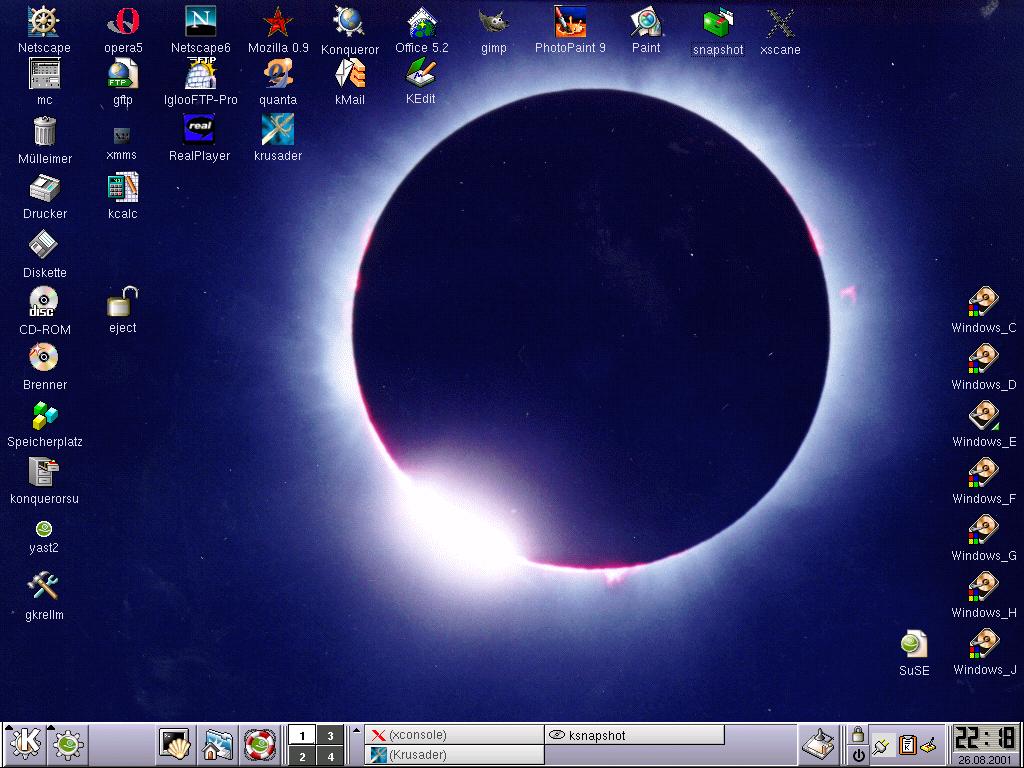Launch the yast2 desktop icon
The height and width of the screenshot is (768, 1024).
pyautogui.click(x=44, y=529)
